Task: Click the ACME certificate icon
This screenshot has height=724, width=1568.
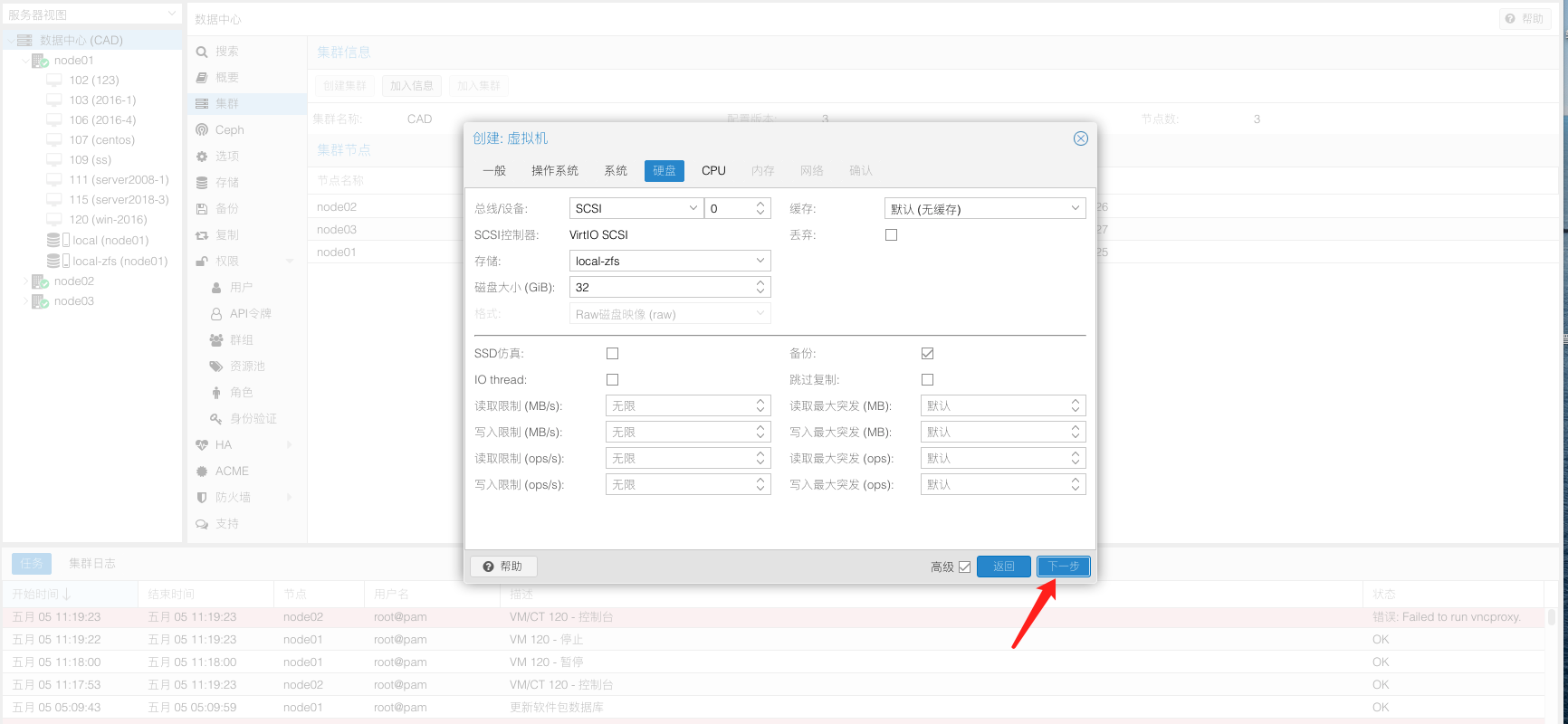Action: 202,472
